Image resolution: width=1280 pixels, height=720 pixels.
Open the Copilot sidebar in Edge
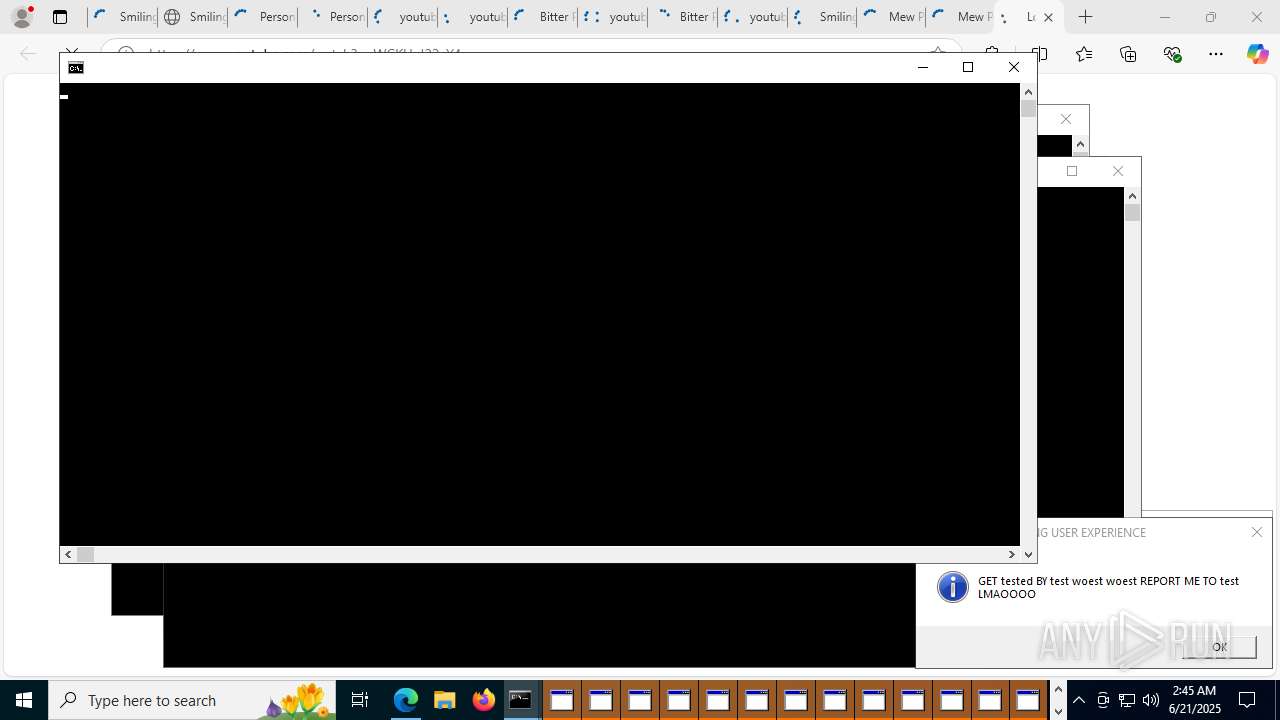[1257, 54]
